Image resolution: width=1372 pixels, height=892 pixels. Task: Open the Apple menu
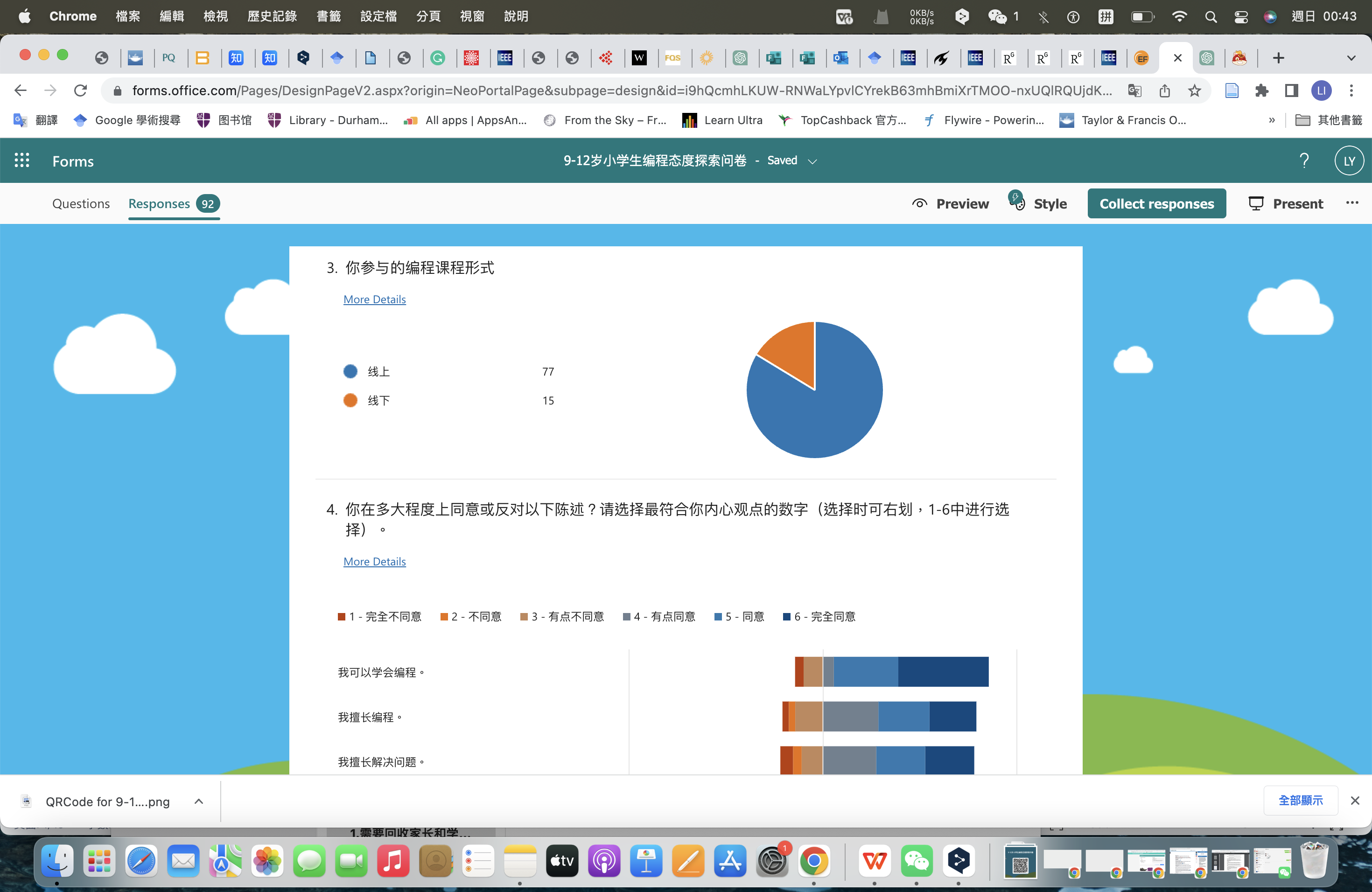click(x=24, y=16)
